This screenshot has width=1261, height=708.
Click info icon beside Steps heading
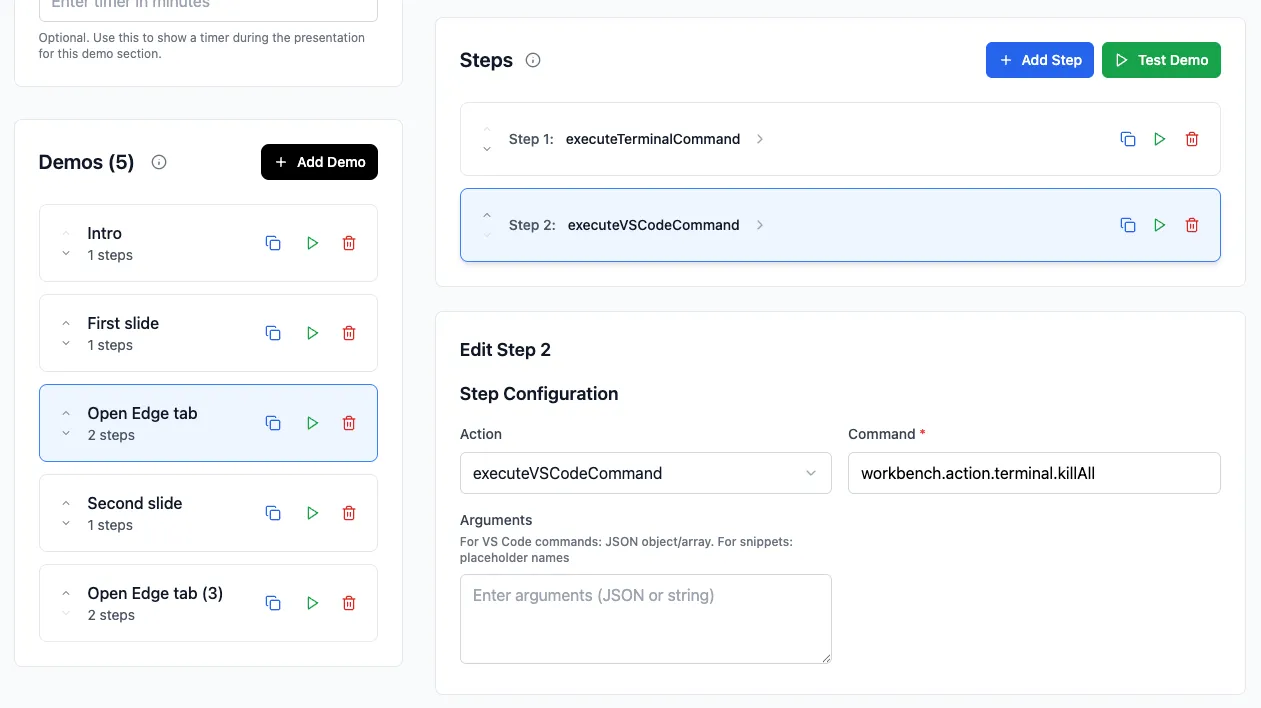(533, 60)
